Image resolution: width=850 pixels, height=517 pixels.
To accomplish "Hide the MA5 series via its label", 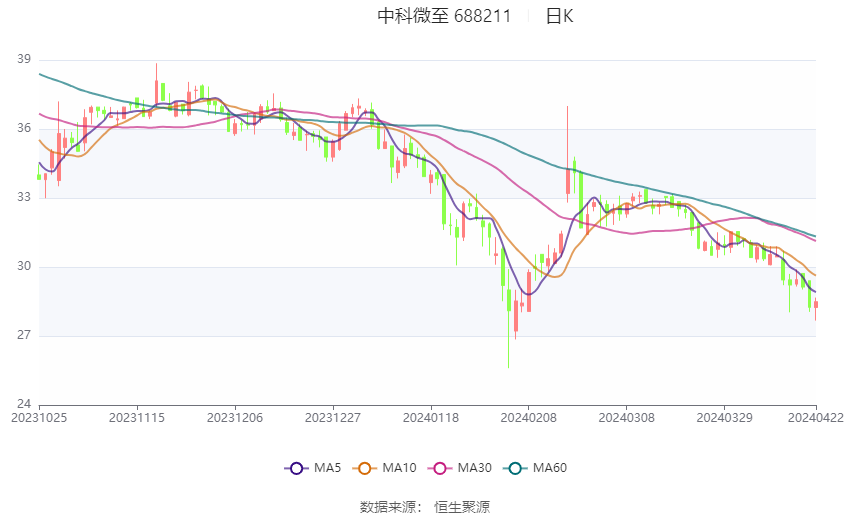I will (x=327, y=468).
